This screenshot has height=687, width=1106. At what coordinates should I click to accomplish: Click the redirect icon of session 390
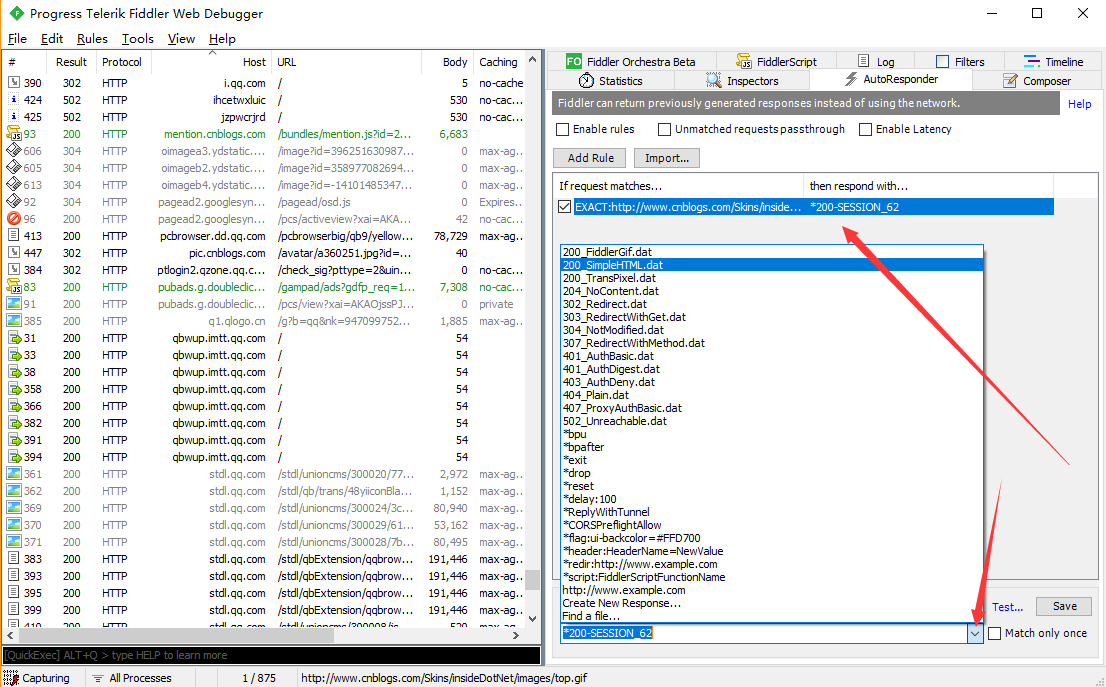pos(14,83)
